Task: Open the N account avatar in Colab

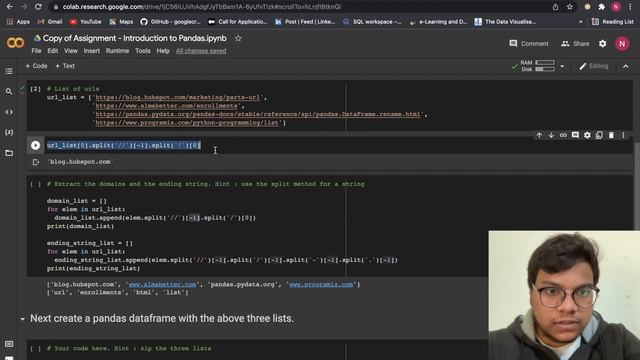Action: 622,44
